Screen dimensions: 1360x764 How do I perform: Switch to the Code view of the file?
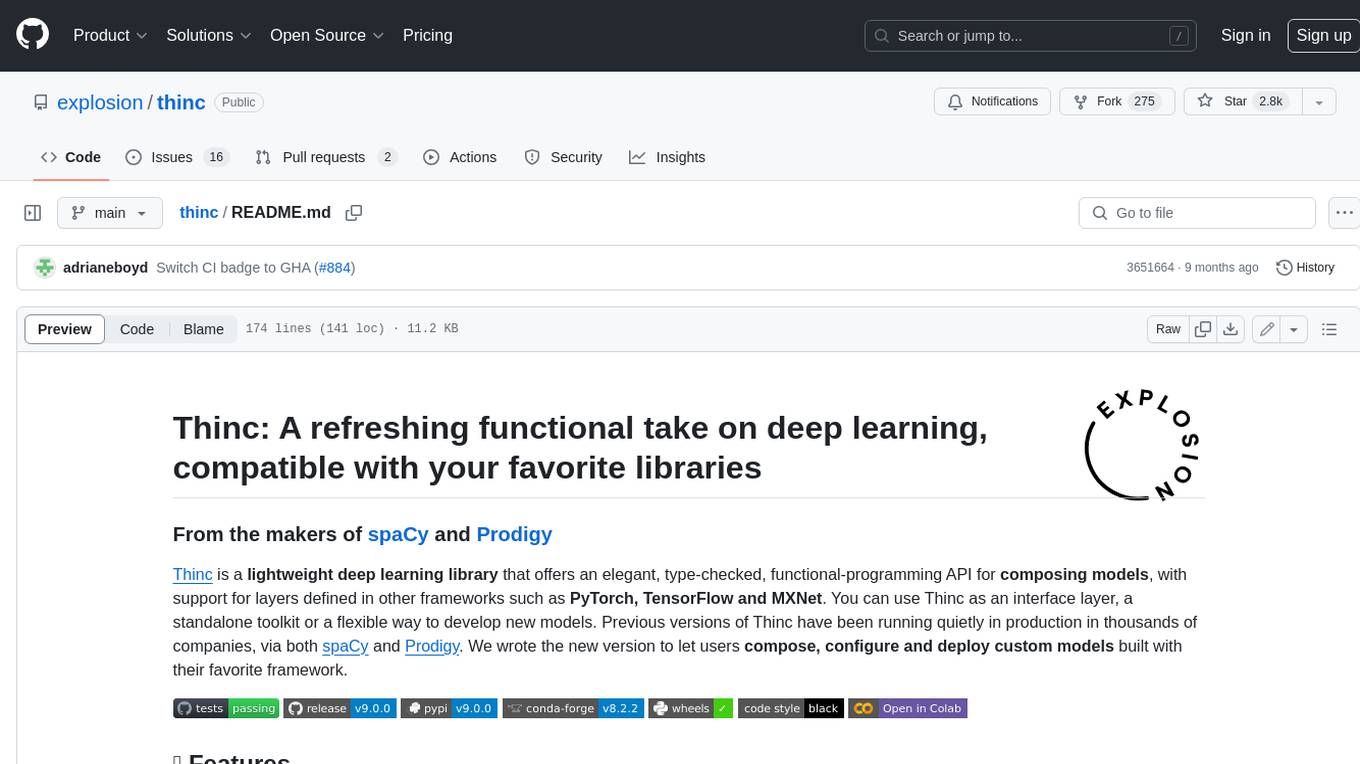click(137, 329)
